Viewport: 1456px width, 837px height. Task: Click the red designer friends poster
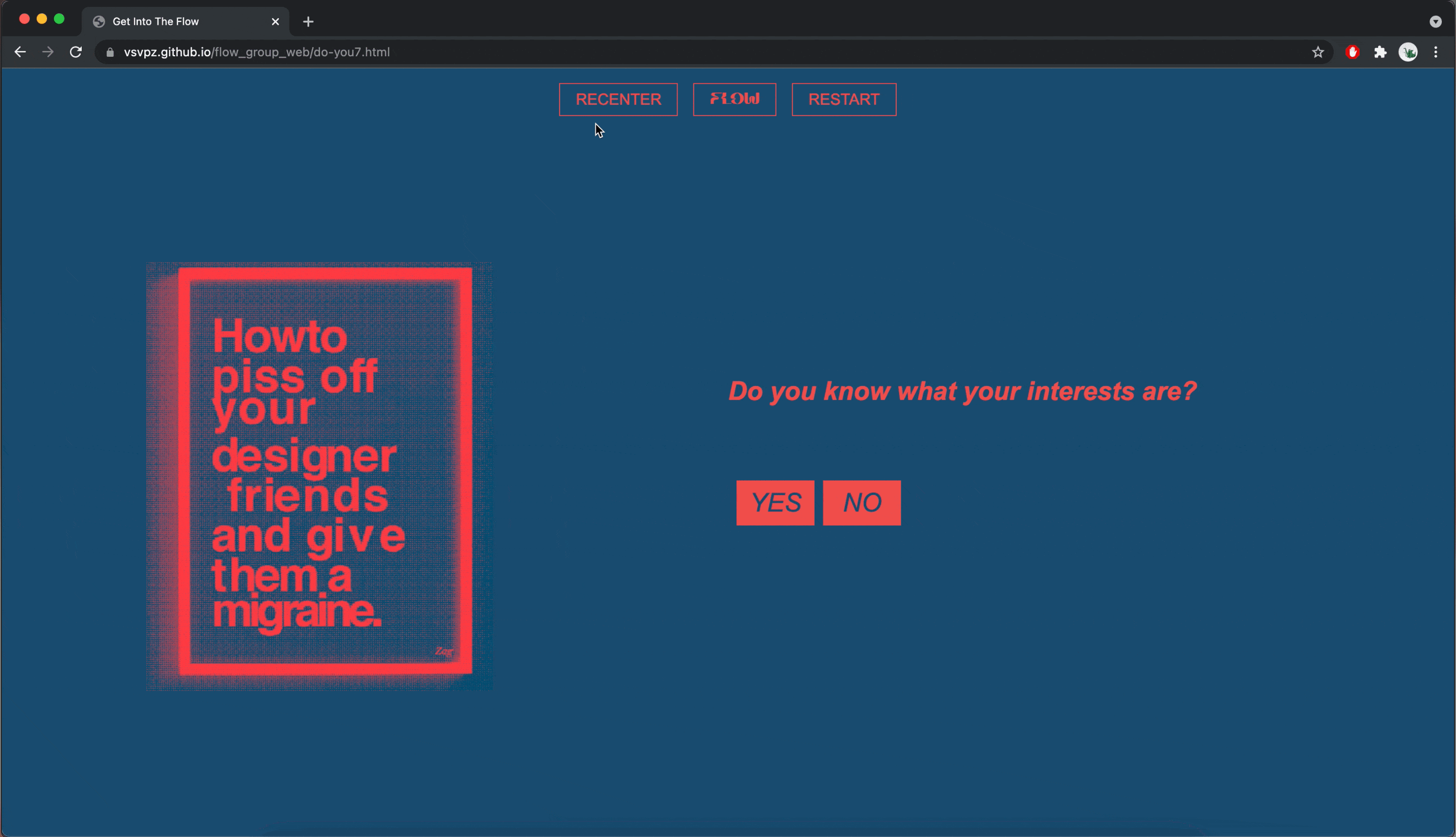[x=319, y=476]
